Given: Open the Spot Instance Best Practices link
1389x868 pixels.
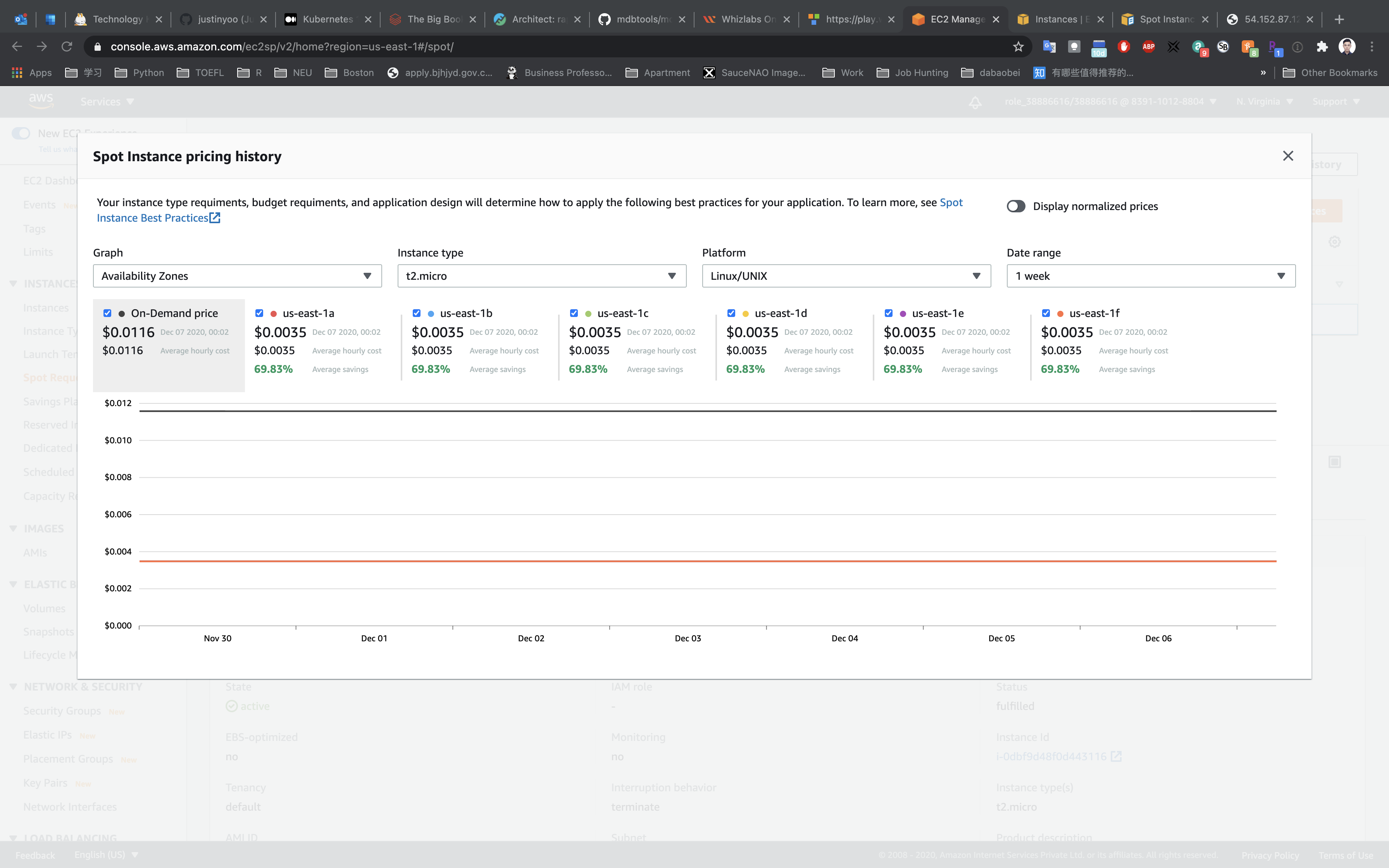Looking at the screenshot, I should coord(152,218).
